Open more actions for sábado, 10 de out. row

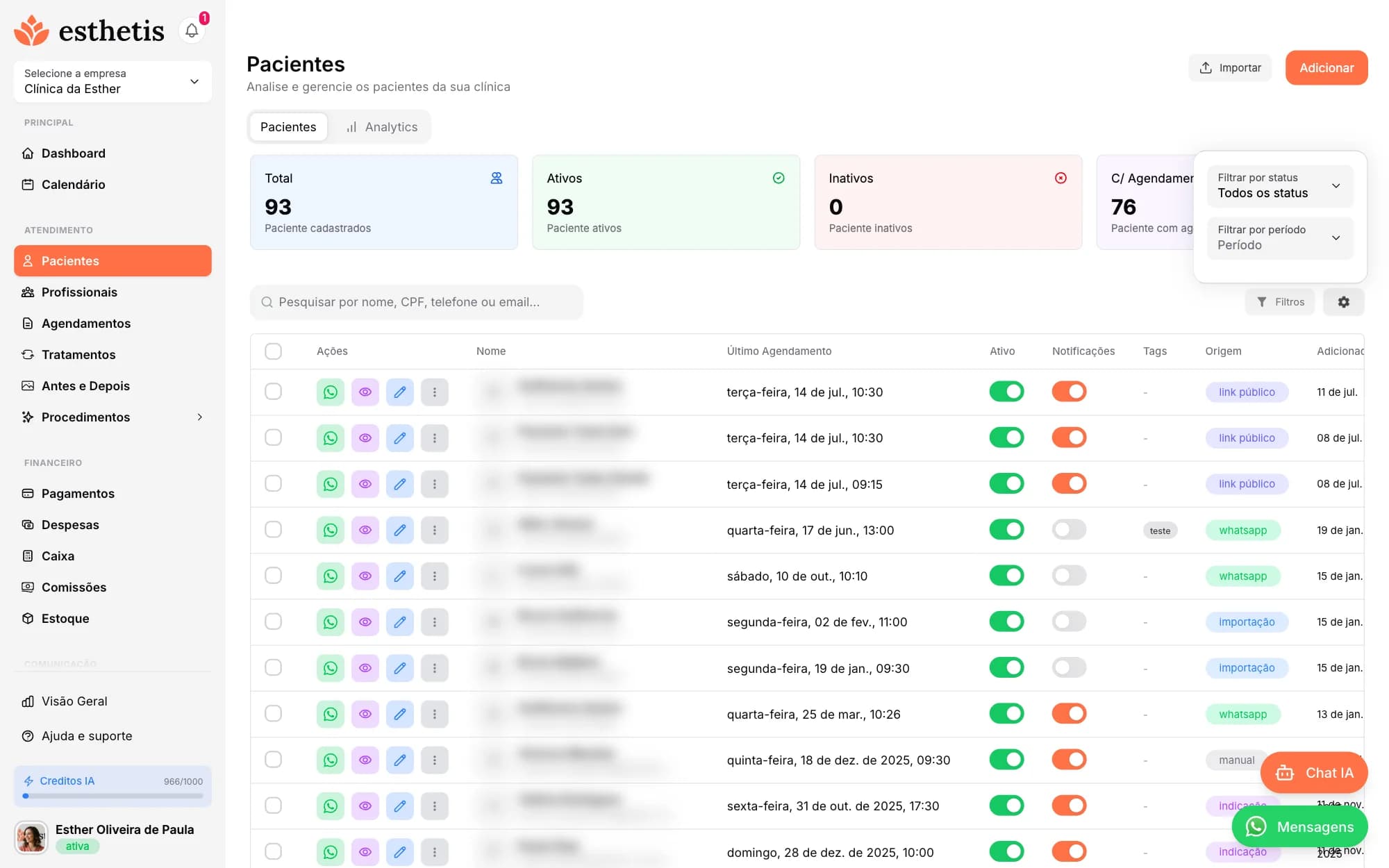(x=435, y=576)
